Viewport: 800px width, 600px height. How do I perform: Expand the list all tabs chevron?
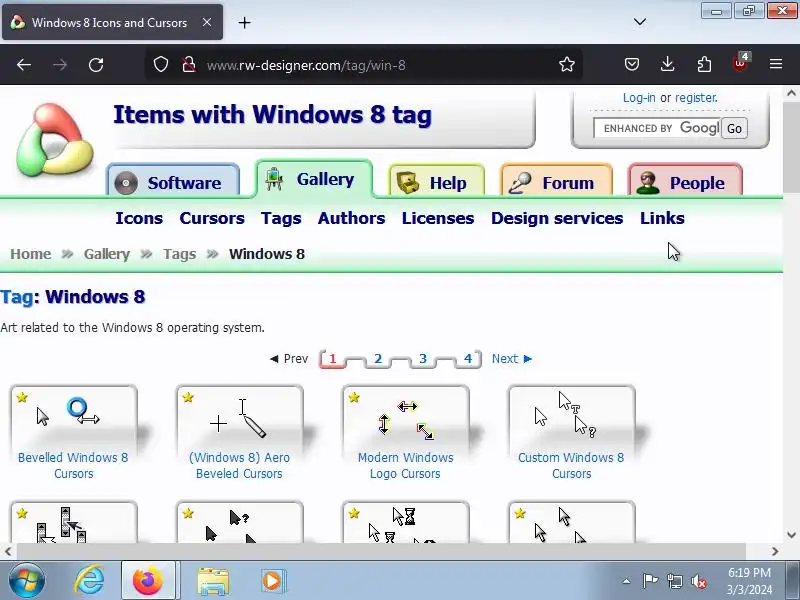[x=640, y=22]
